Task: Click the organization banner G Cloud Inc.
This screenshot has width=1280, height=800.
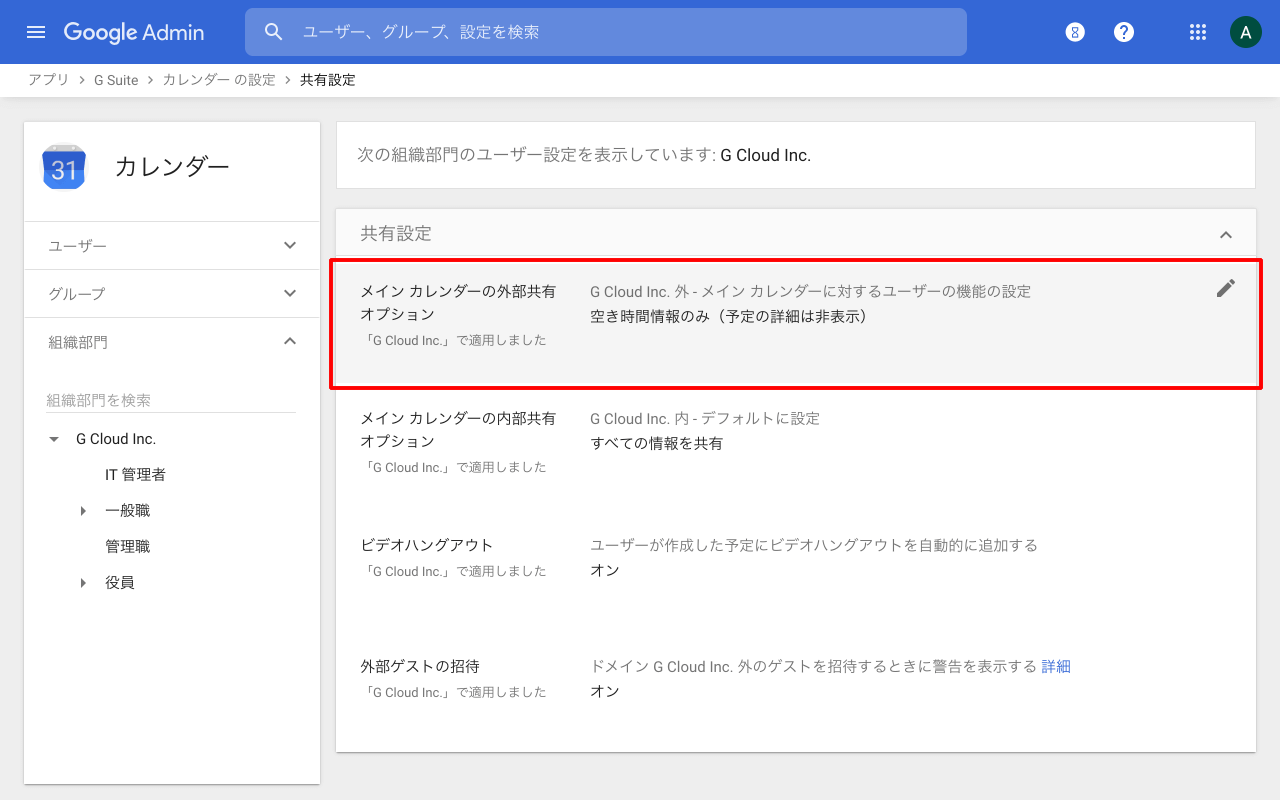Action: point(765,155)
